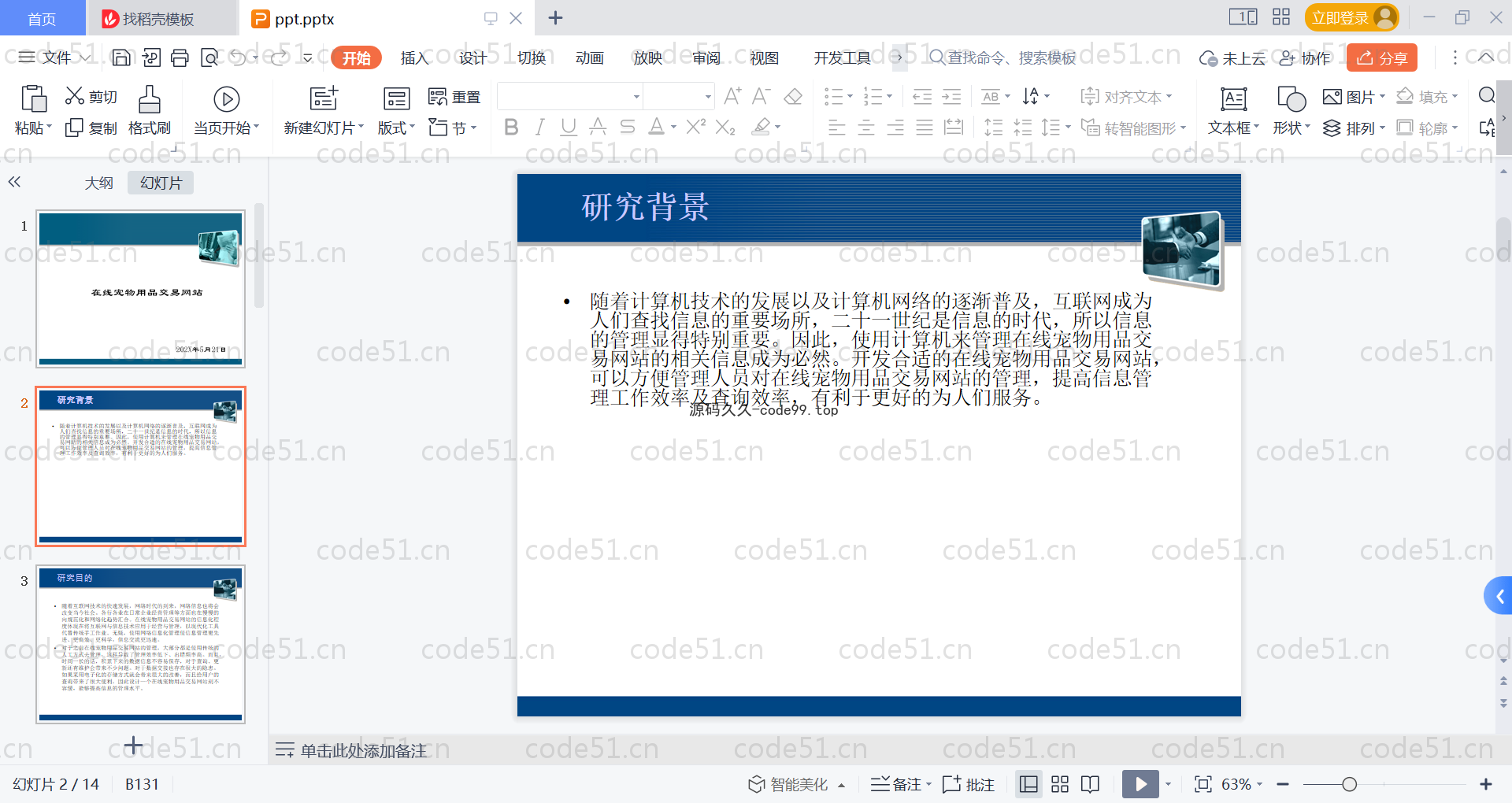Viewport: 1512px width, 803px height.
Task: Switch to the Insert (插入) tab
Action: (414, 58)
